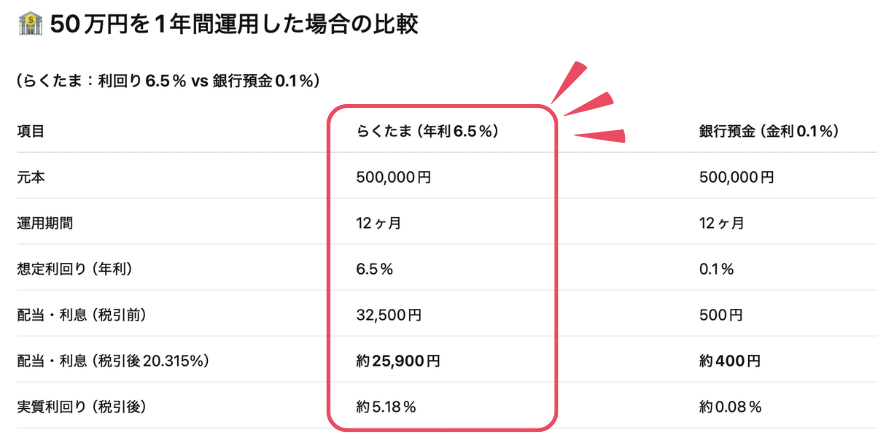This screenshot has height=441, width=887.
Task: Click the 想定利回り (年利) row label
Action: tap(75, 269)
